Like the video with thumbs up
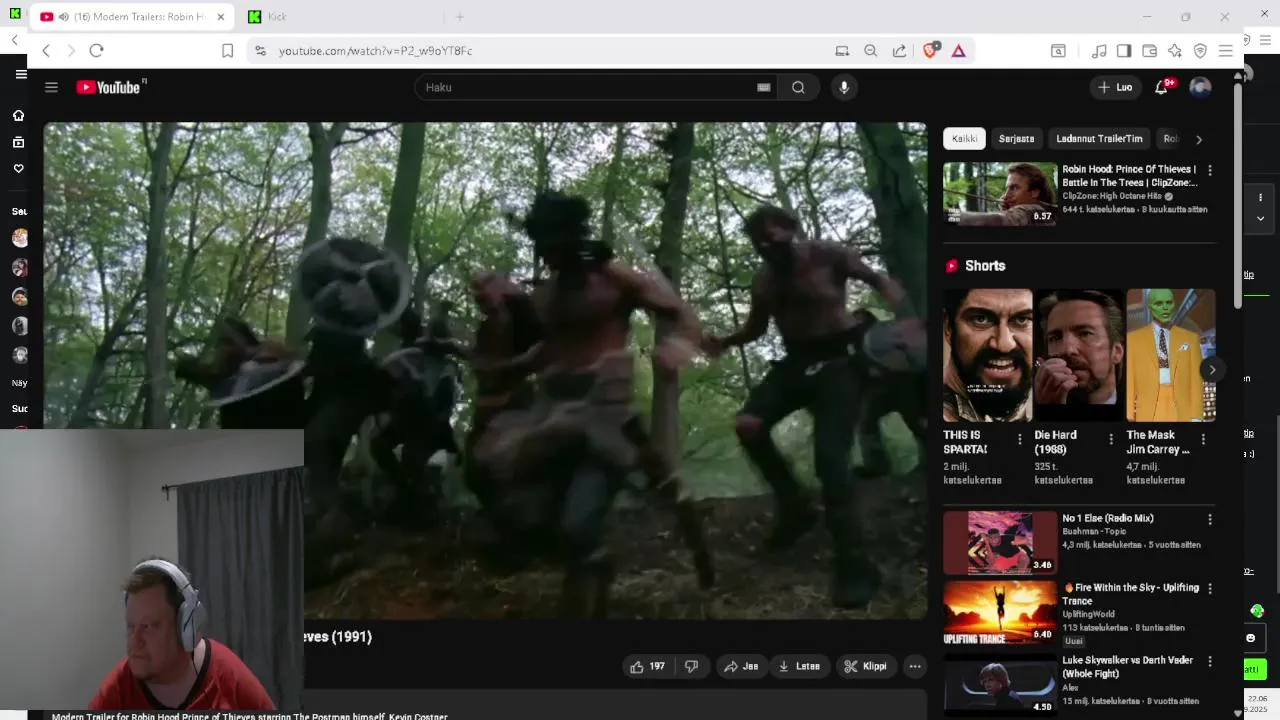The height and width of the screenshot is (720, 1280). pos(648,666)
